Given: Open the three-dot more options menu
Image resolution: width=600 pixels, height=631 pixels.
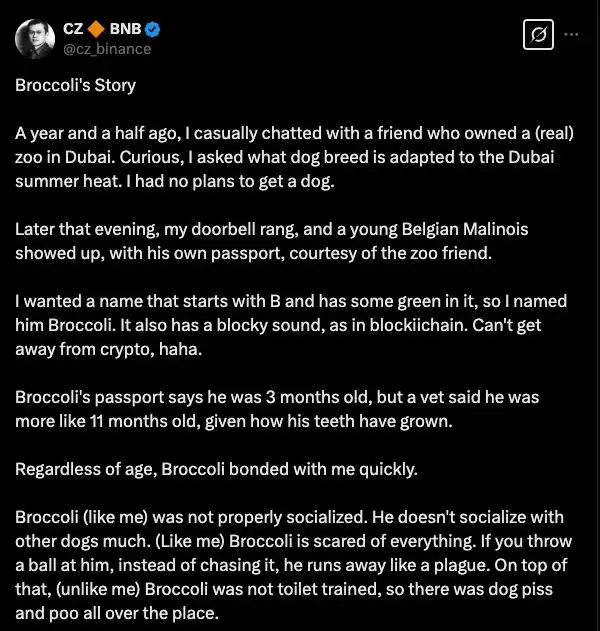Looking at the screenshot, I should (x=572, y=34).
